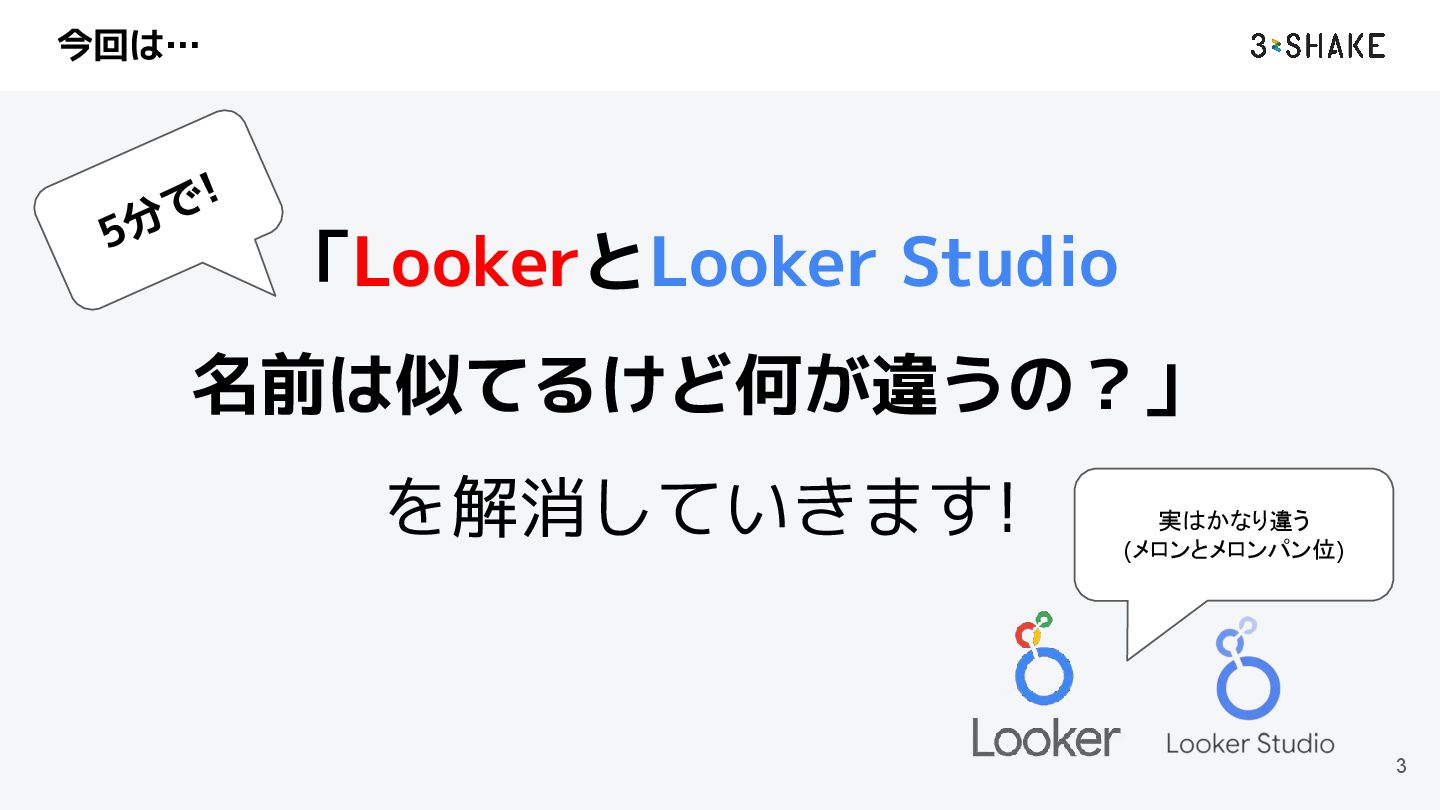Image resolution: width=1440 pixels, height=810 pixels.
Task: Click the slide page number 3
Action: click(1401, 767)
